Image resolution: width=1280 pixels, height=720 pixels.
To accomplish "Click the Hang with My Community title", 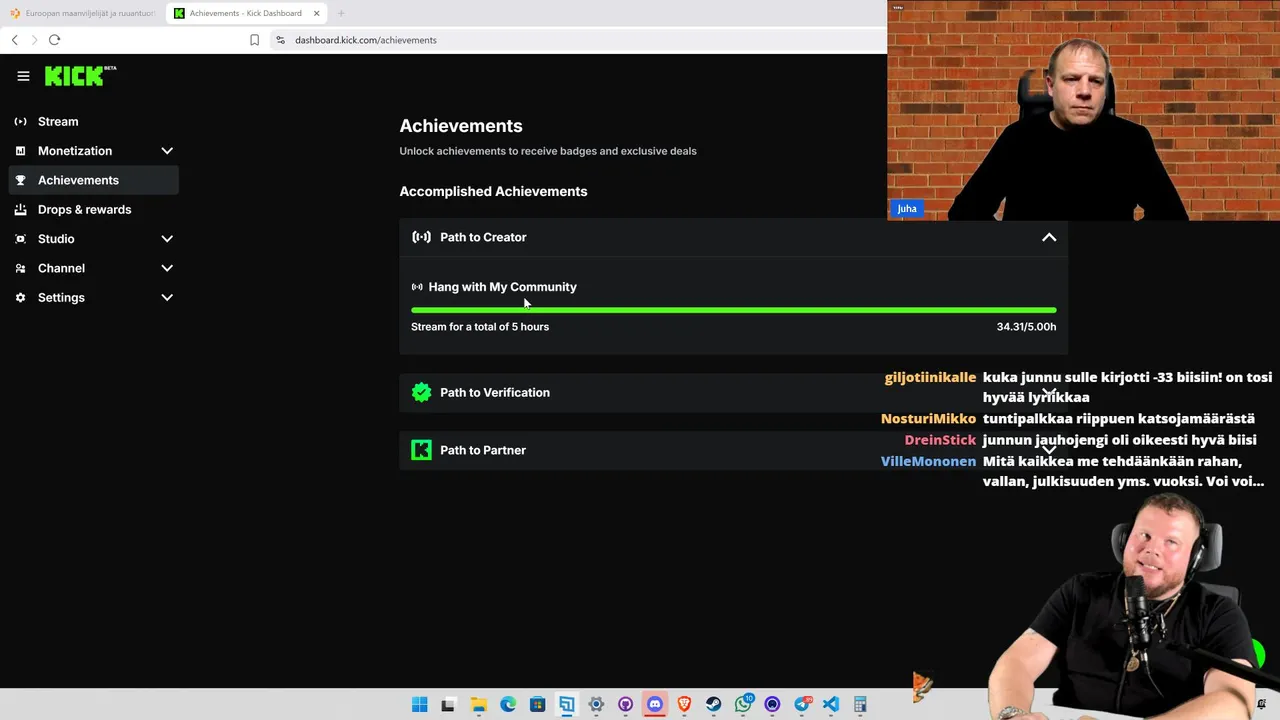I will pyautogui.click(x=502, y=287).
